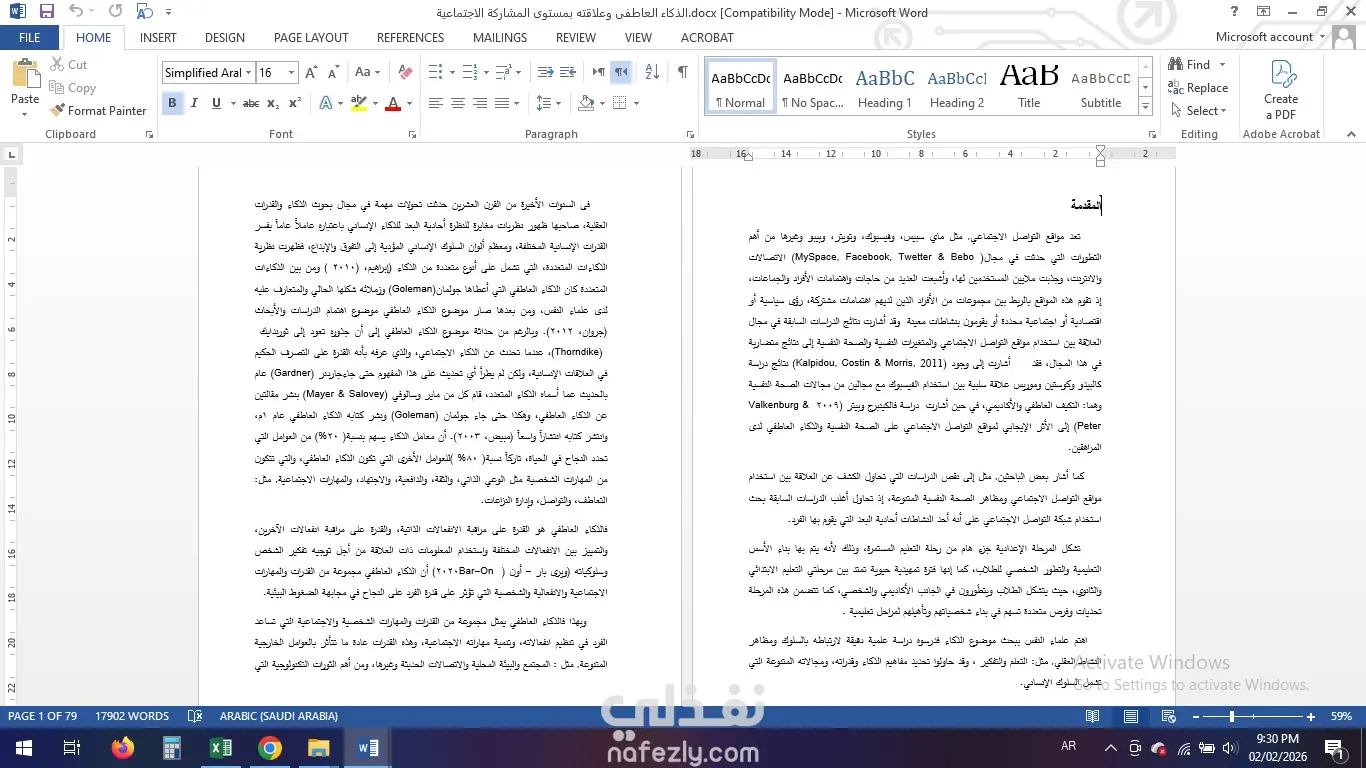Viewport: 1366px width, 768px height.
Task: Open the Select dropdown in Editing
Action: coord(1197,111)
